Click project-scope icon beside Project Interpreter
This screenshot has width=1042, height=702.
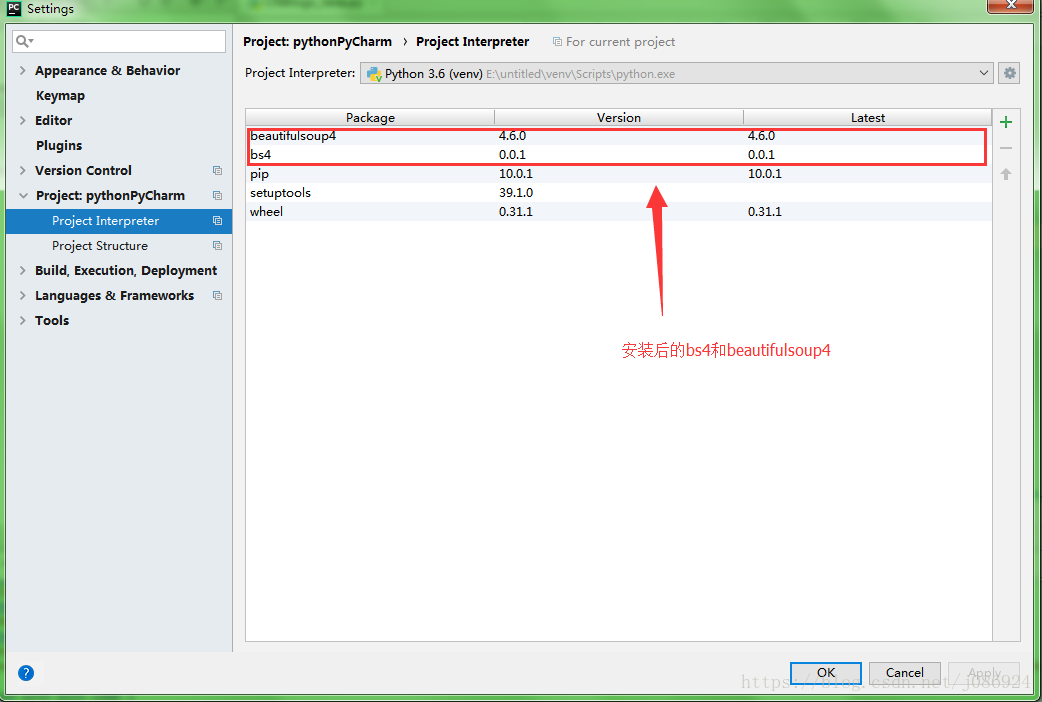point(217,221)
